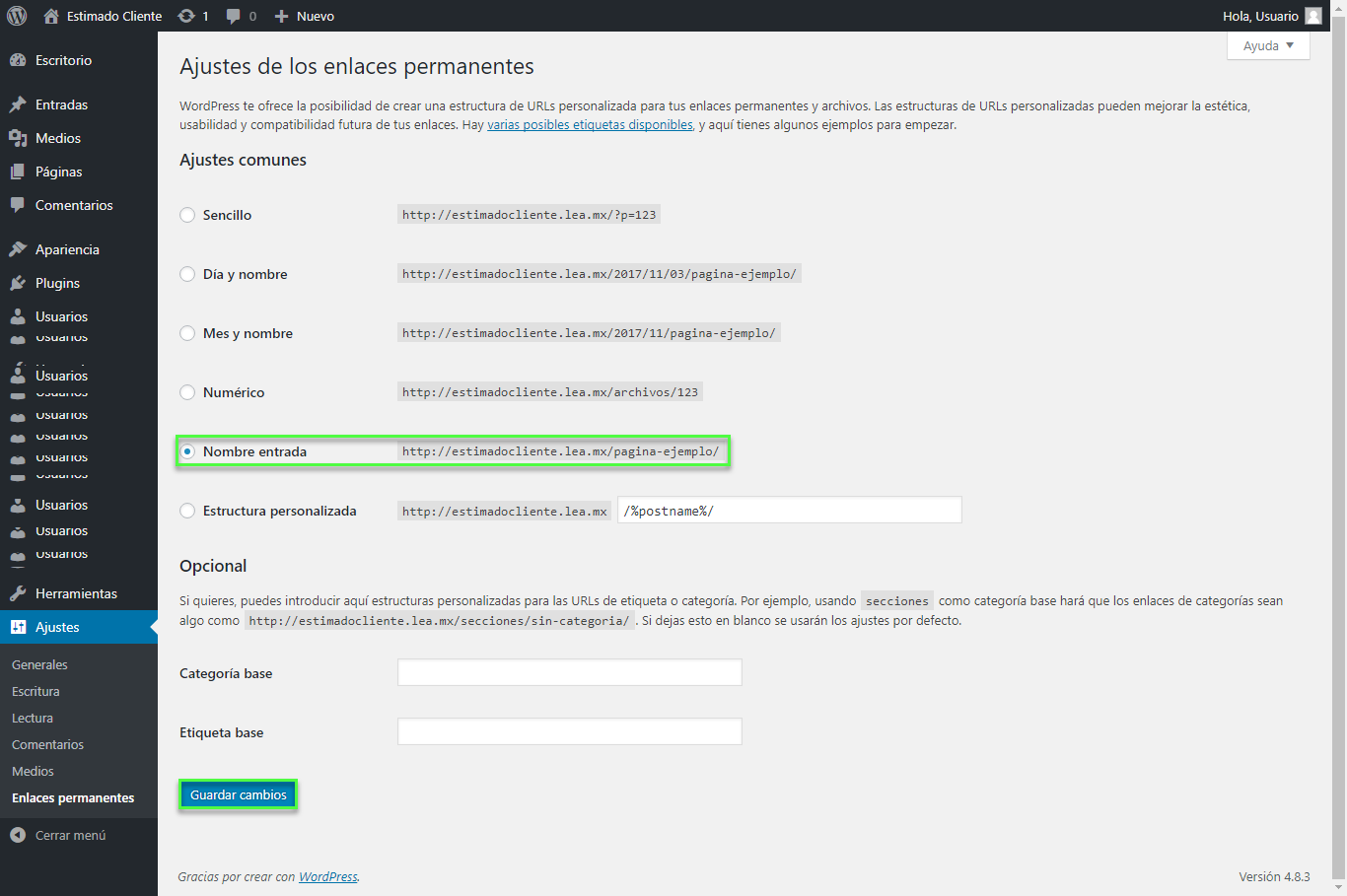Pick the Numérico permalink structure

tap(187, 392)
